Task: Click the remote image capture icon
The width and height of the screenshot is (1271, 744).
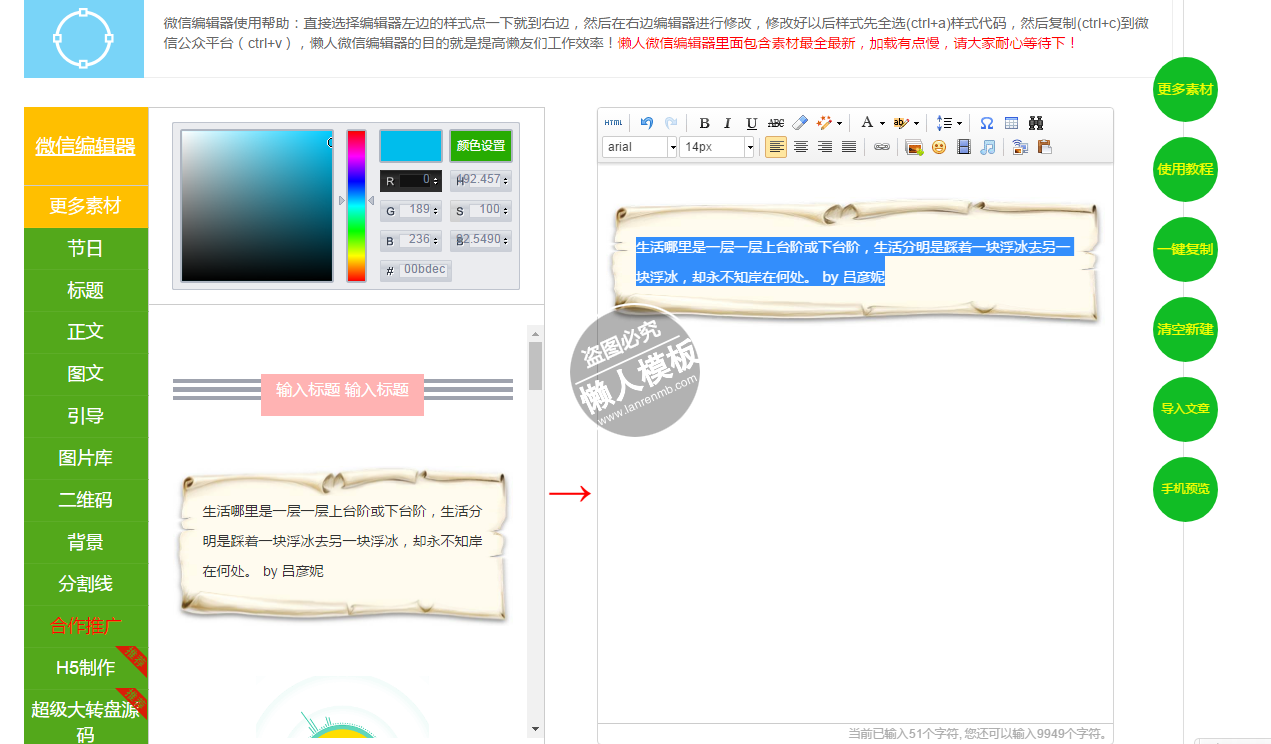Action: pyautogui.click(x=1020, y=147)
